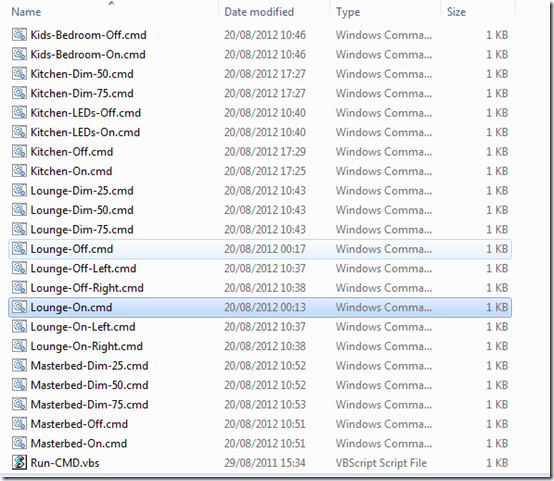Sort by the Type column header
The height and width of the screenshot is (481, 554).
[x=348, y=12]
